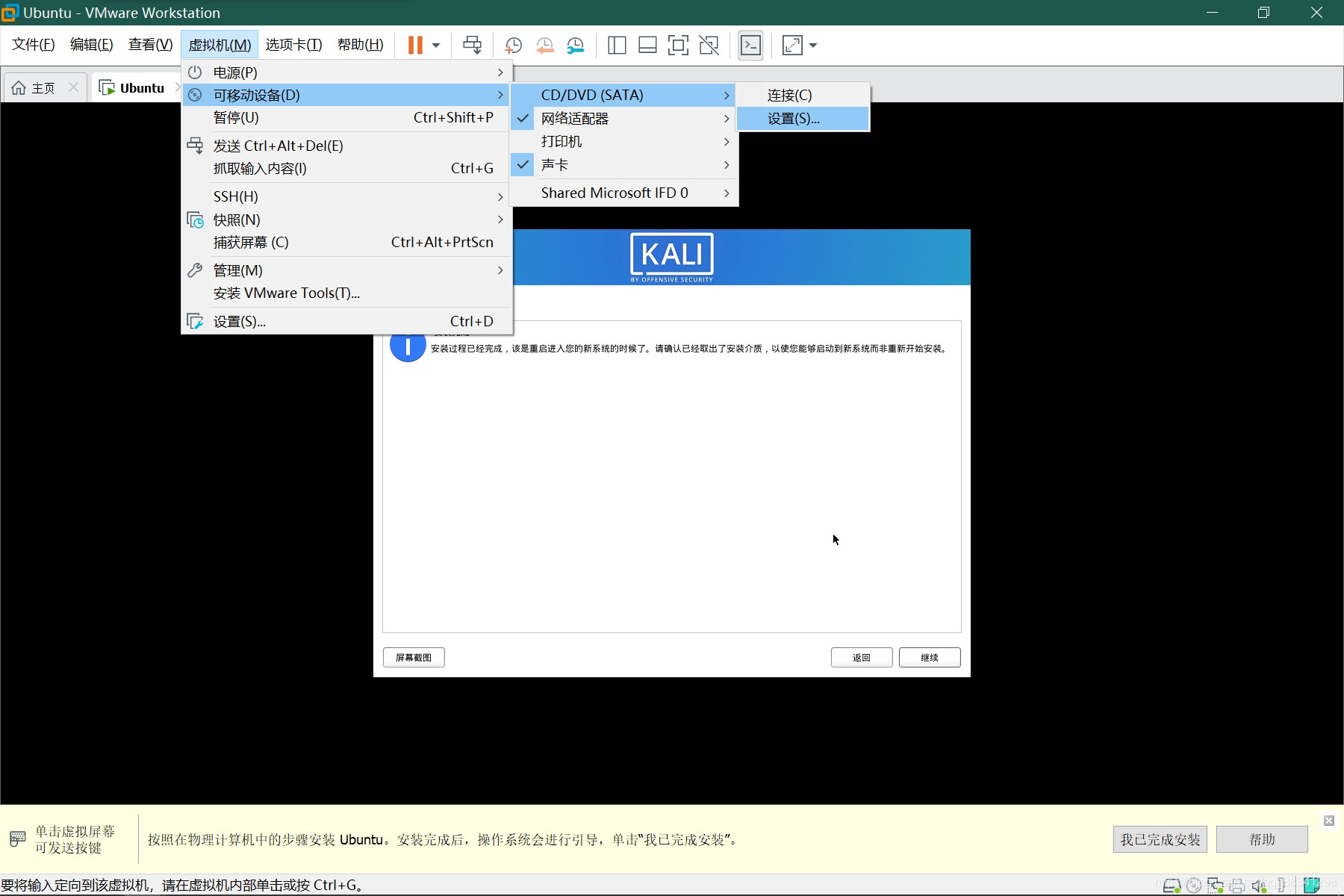Click the wrench icon beside 管理(M)

coord(195,270)
